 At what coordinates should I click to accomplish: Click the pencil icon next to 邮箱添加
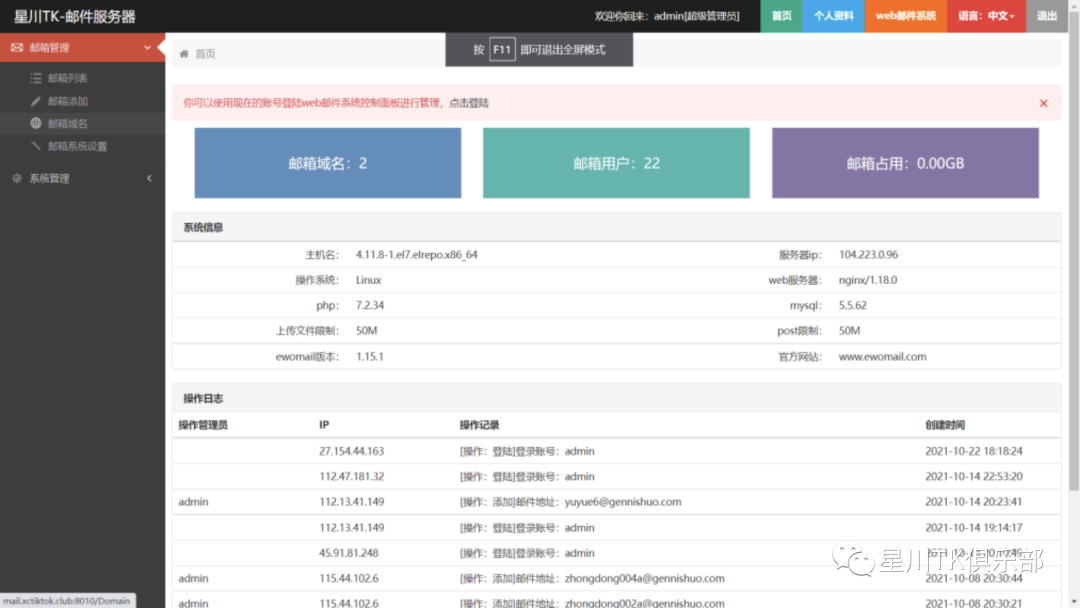click(36, 101)
